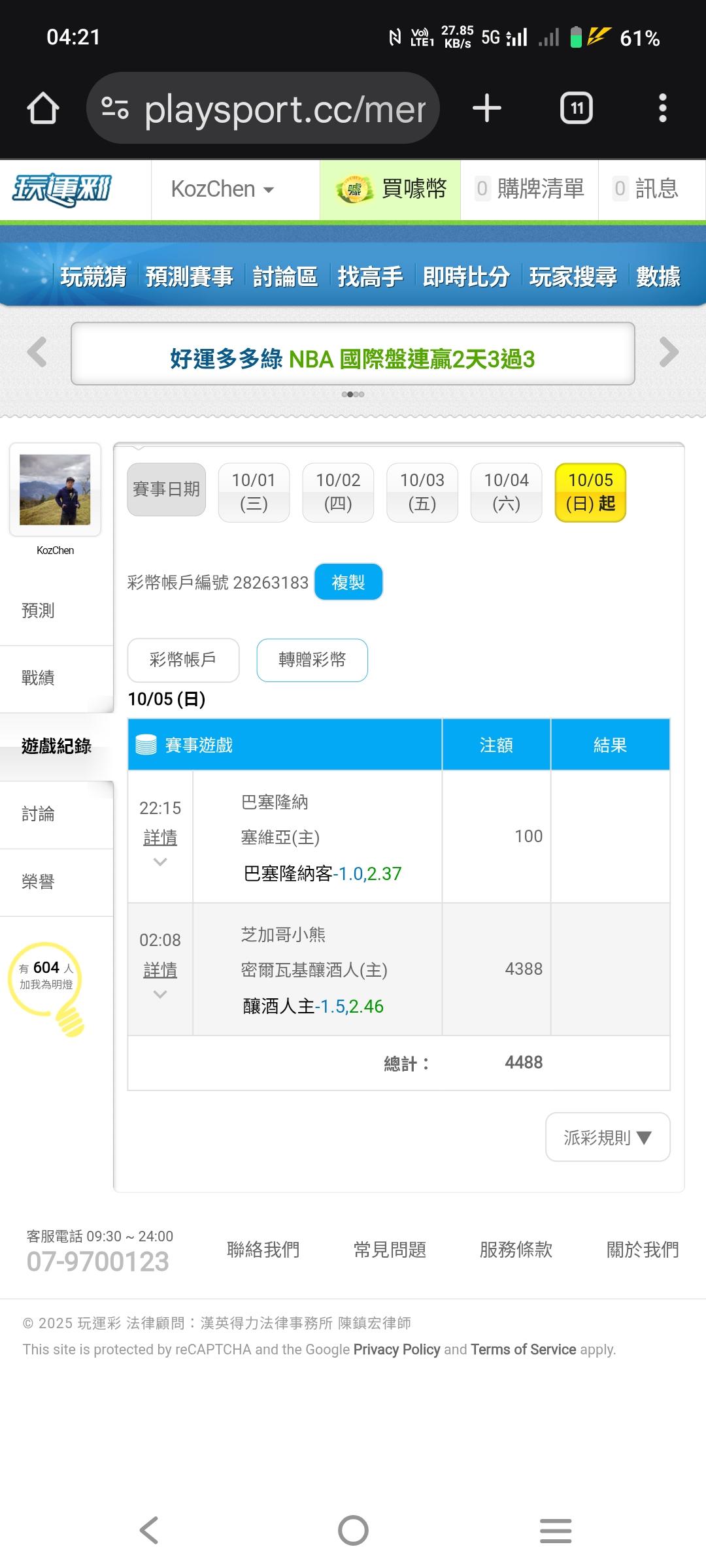Copy account number with 複製 button

coord(348,581)
